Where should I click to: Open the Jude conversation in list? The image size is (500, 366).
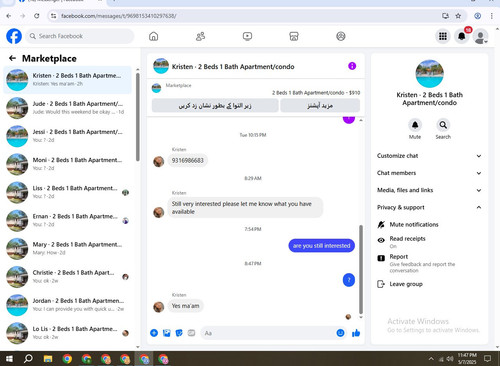click(67, 108)
